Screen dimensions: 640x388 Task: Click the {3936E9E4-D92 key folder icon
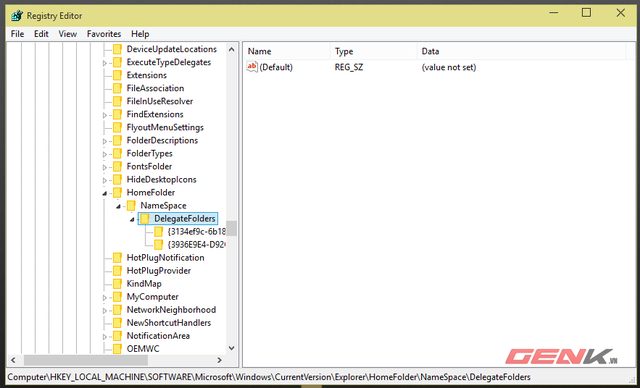[158, 245]
